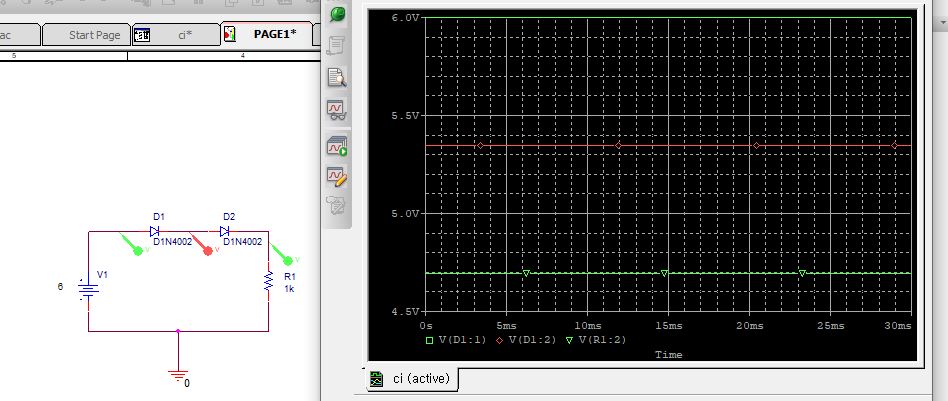Viewport: 948px width, 401px height.
Task: Click the 15ms x-axis label
Action: (x=668, y=325)
